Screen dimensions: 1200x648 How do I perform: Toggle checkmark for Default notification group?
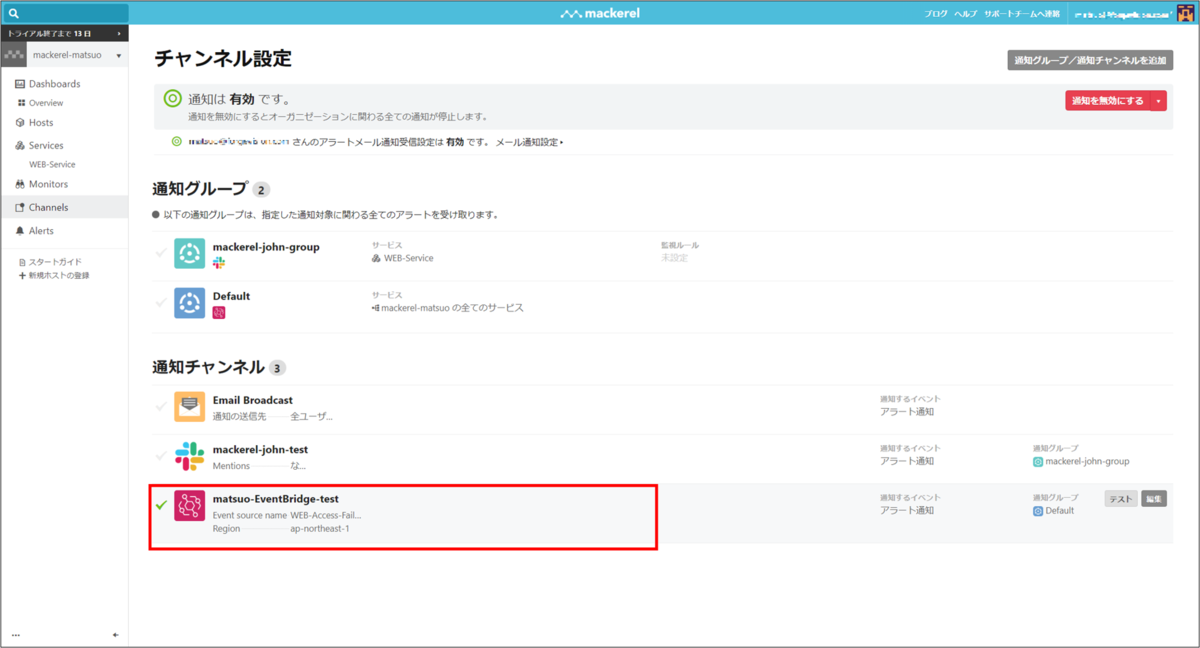tap(161, 302)
